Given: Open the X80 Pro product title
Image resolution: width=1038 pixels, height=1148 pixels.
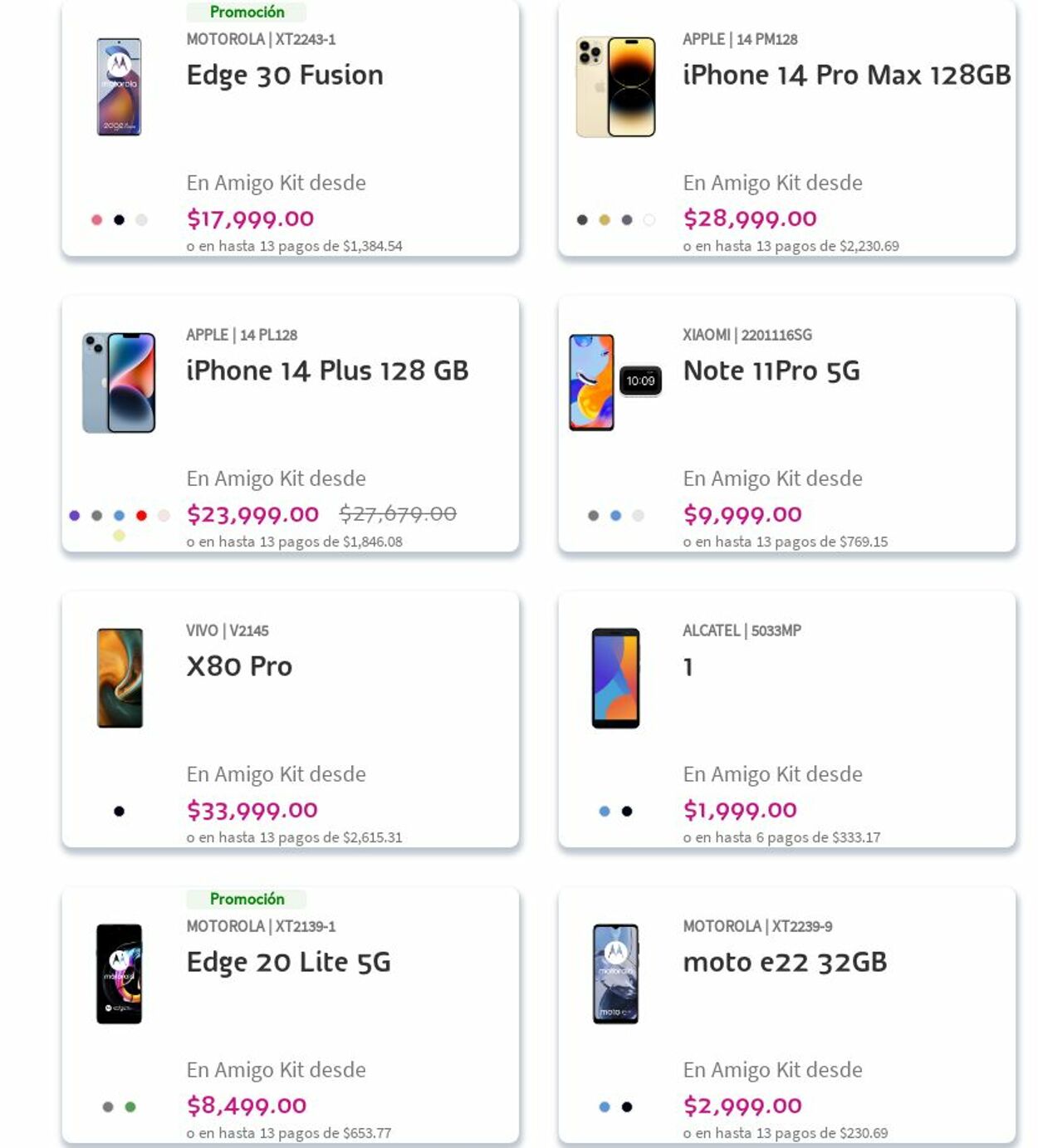Looking at the screenshot, I should pos(239,666).
